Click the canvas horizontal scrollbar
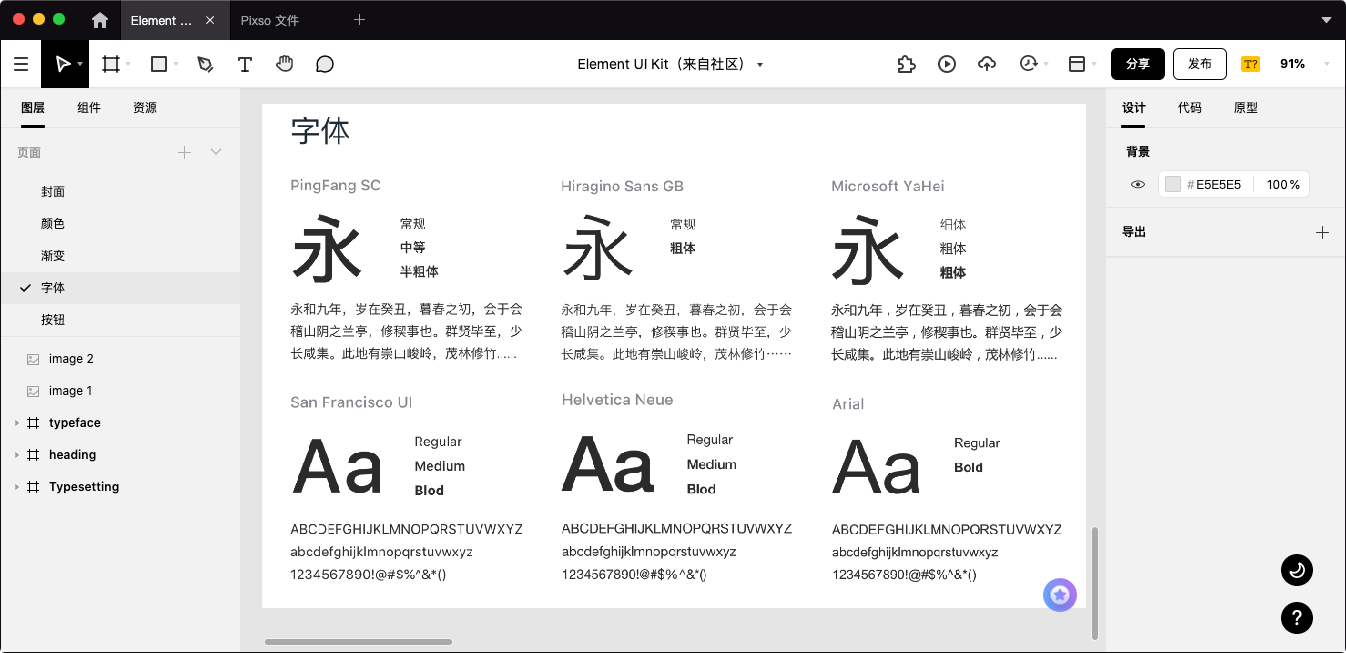Viewport: 1346px width, 653px height. 358,642
